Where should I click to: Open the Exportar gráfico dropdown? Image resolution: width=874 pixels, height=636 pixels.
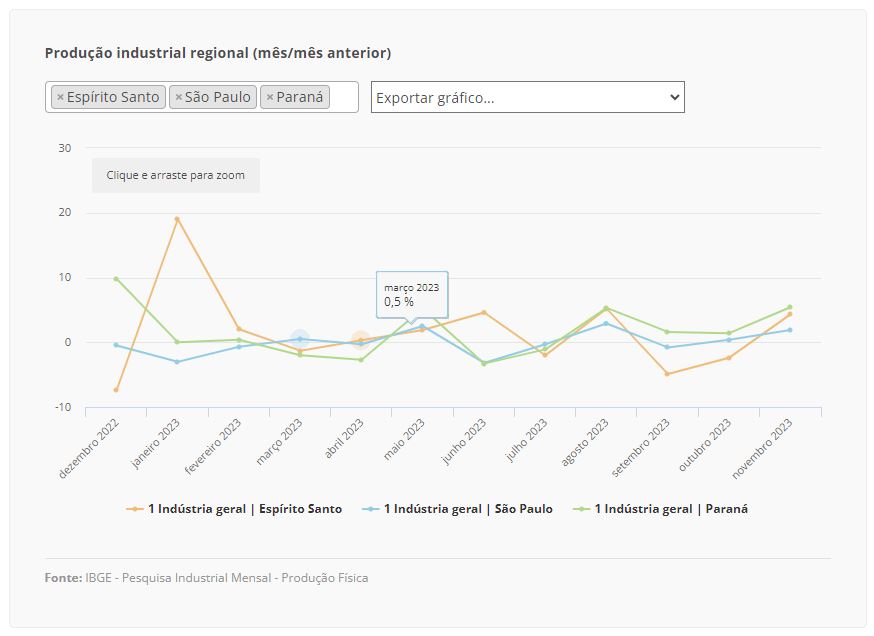coord(528,98)
